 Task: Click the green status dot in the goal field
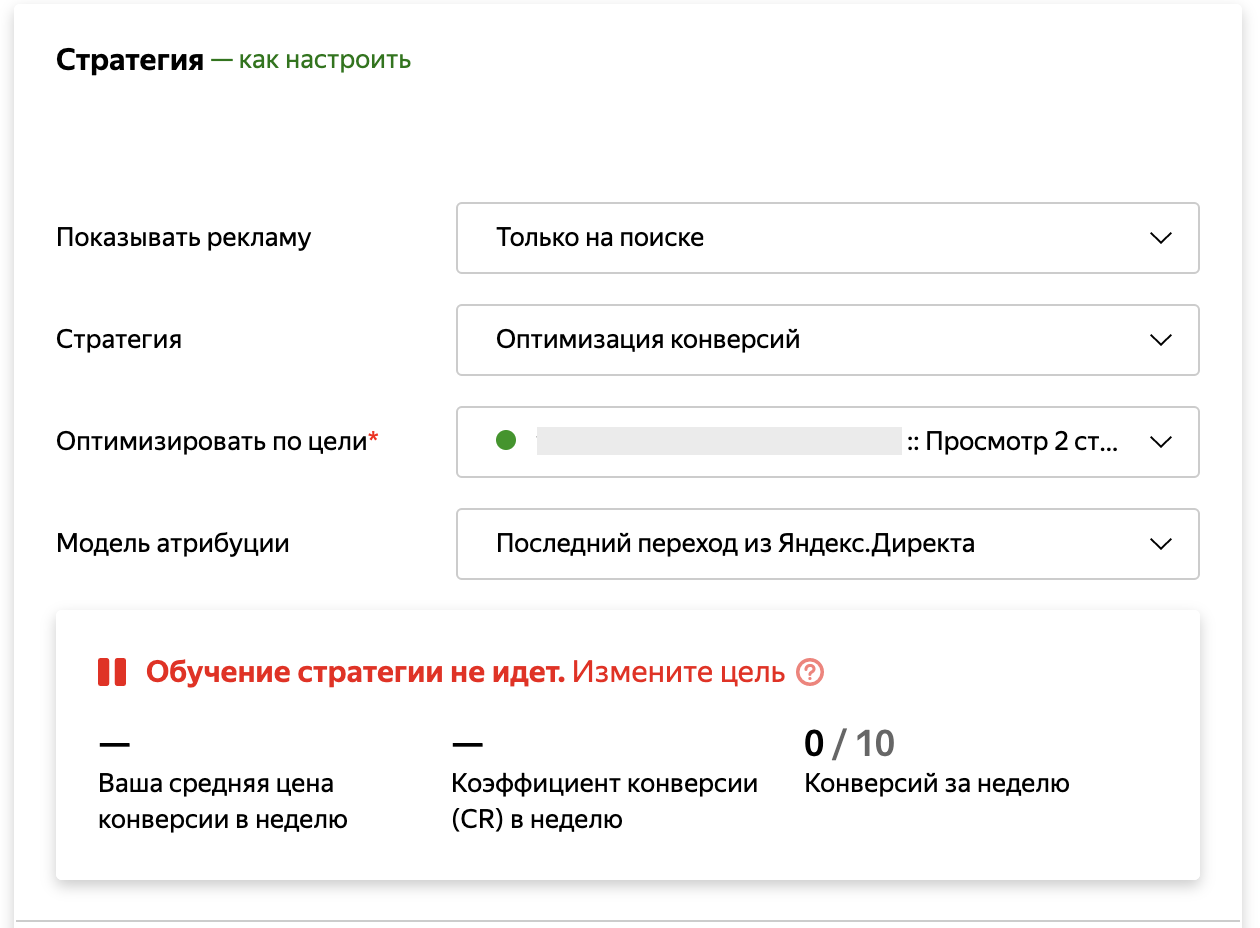point(506,441)
